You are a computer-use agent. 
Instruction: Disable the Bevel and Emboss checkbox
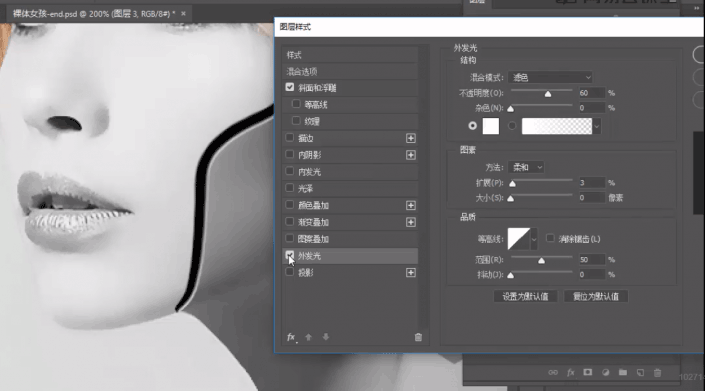290,87
